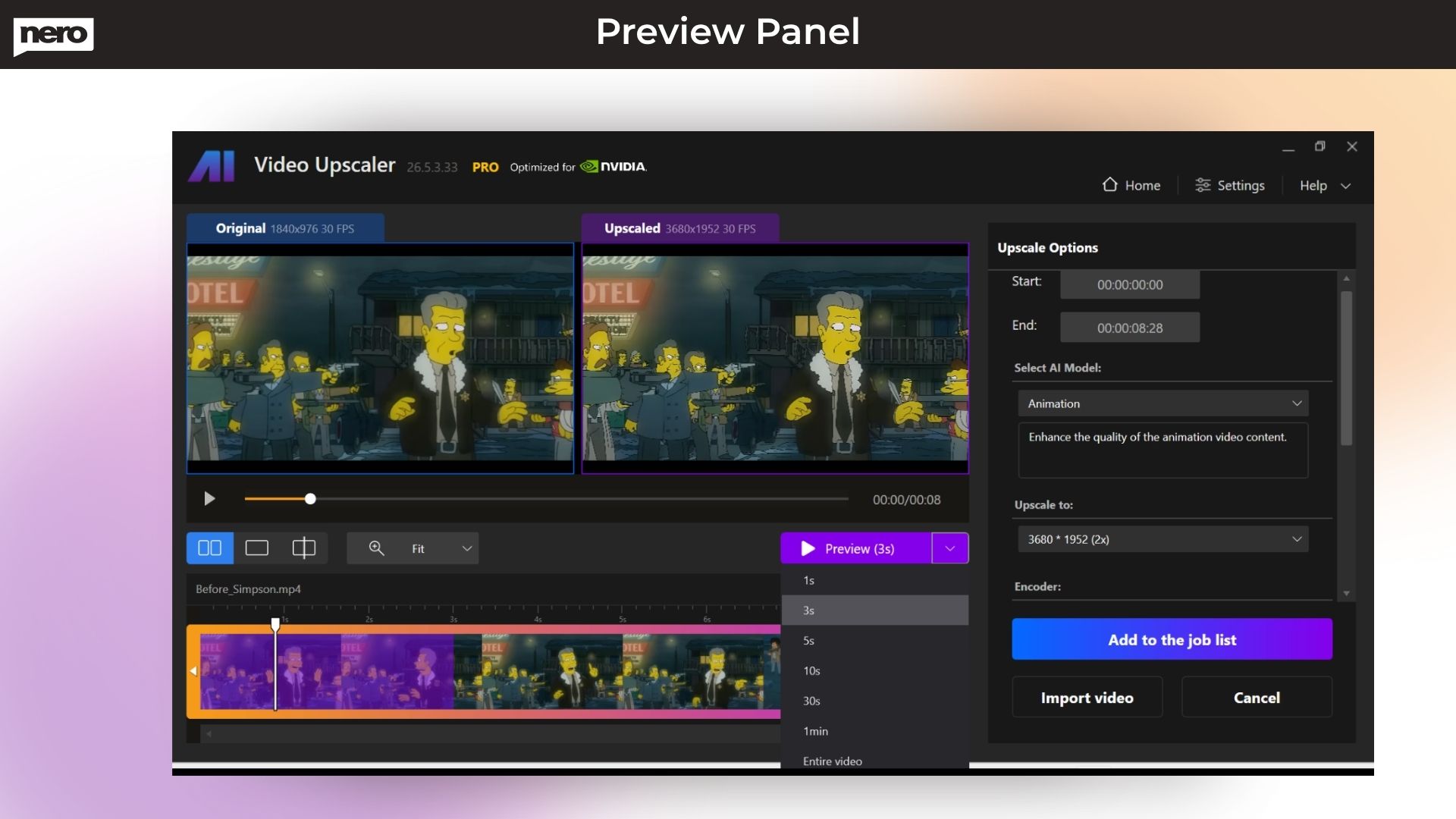Click the Nero logo
Screen dimensions: 1456x819
click(x=53, y=36)
